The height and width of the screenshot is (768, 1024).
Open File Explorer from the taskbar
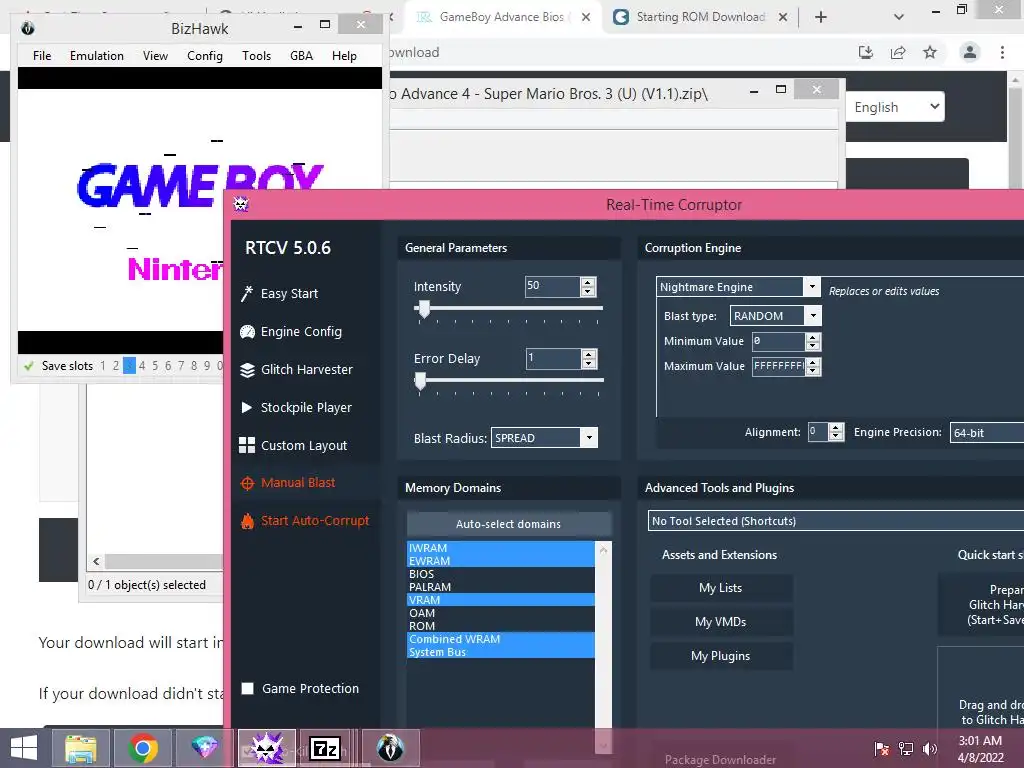tap(81, 748)
